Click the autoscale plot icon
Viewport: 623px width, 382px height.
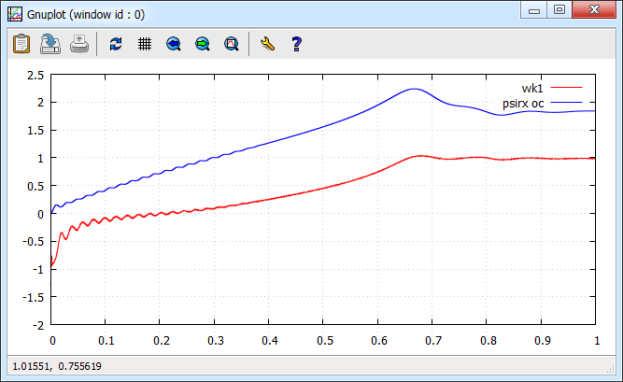coord(231,44)
